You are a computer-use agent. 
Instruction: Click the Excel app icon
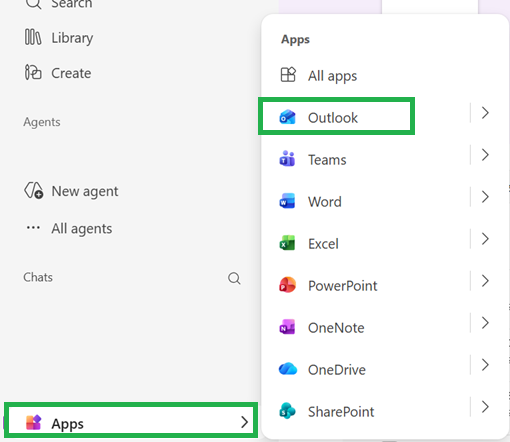pyautogui.click(x=287, y=243)
